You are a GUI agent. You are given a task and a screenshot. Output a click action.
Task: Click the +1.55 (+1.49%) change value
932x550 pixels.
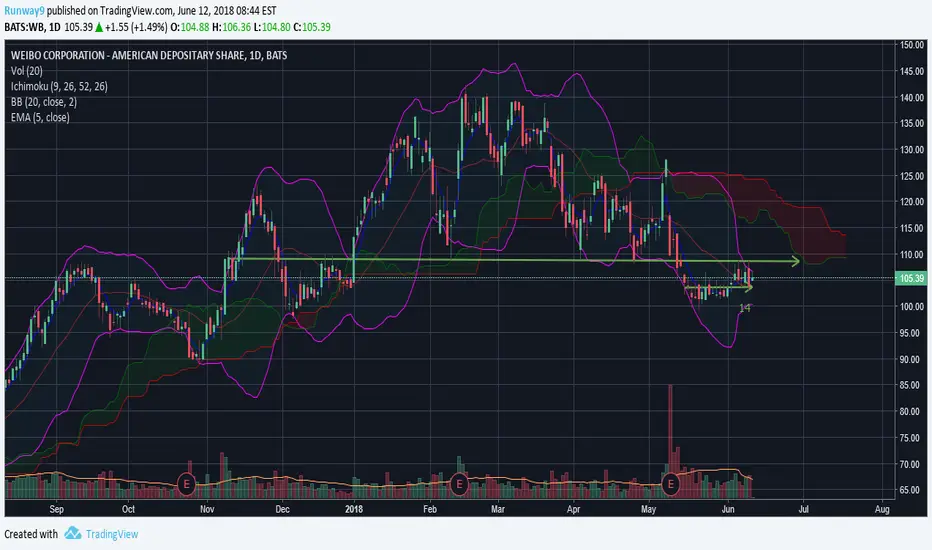pos(136,27)
